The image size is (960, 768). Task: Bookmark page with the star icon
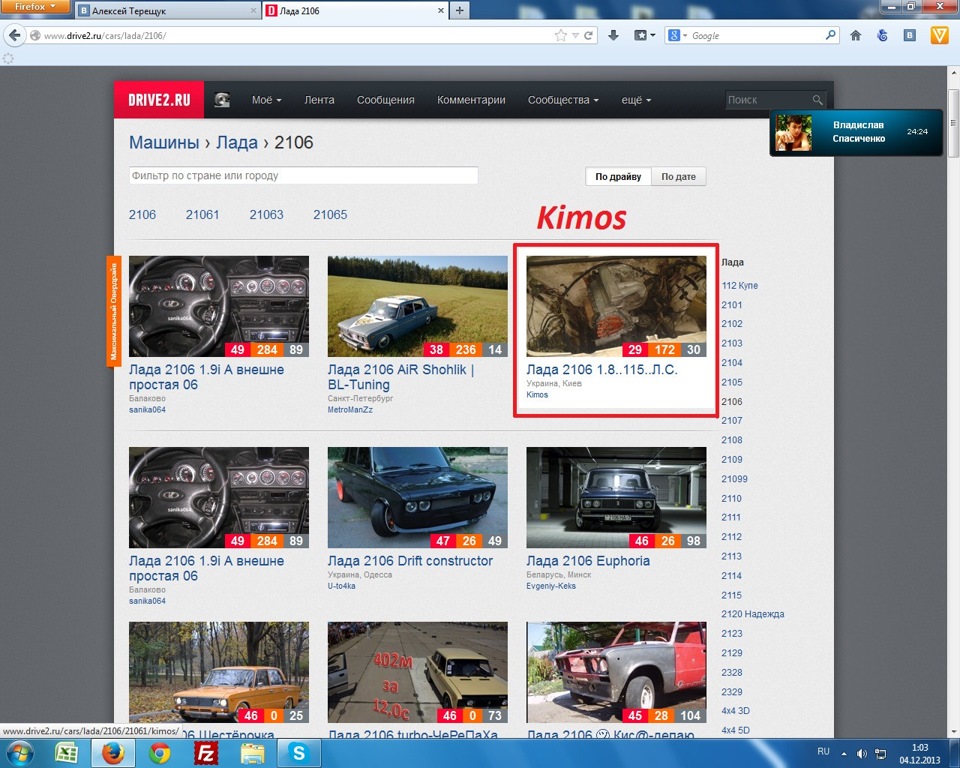(560, 36)
